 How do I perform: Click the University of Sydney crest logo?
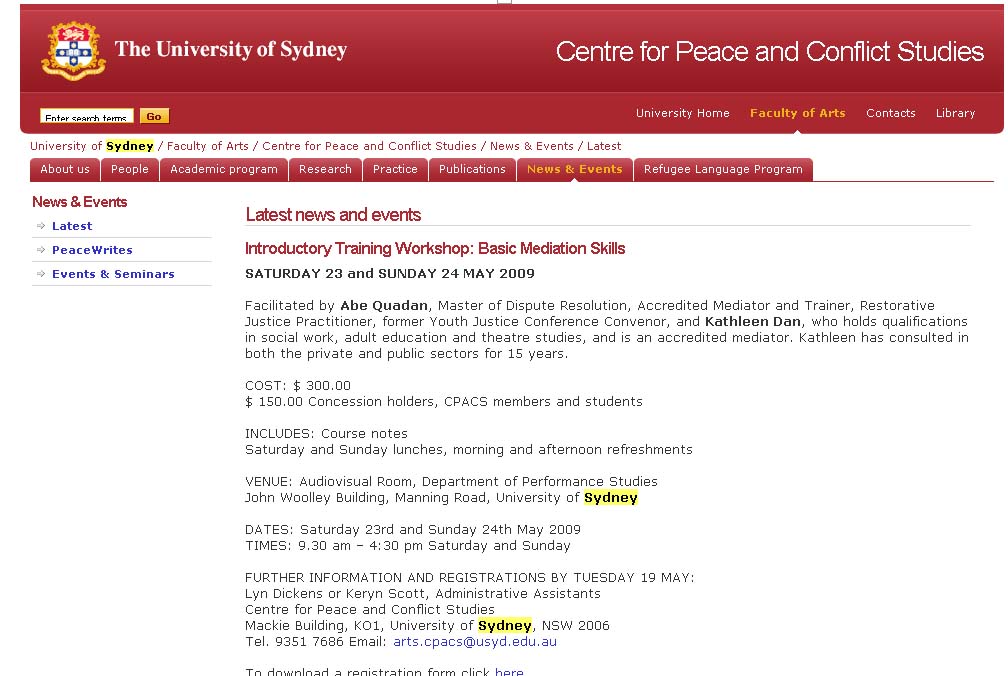click(73, 51)
